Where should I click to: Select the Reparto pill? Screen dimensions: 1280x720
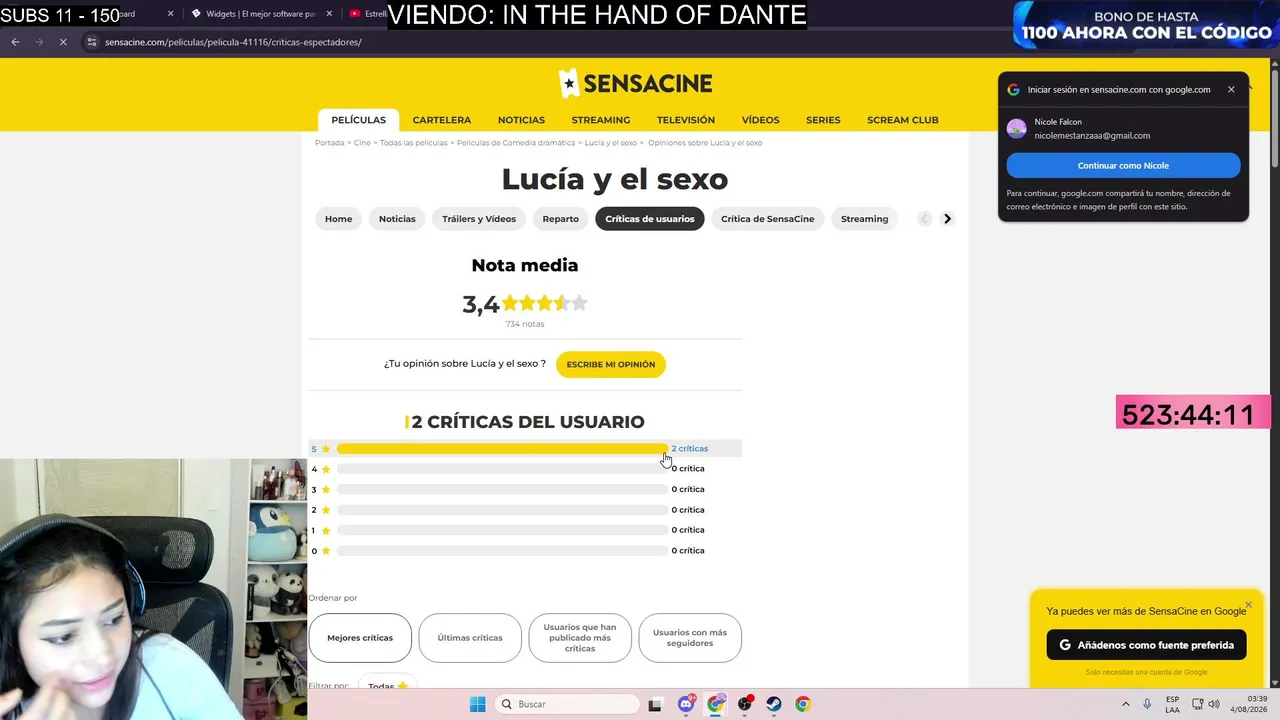click(560, 219)
